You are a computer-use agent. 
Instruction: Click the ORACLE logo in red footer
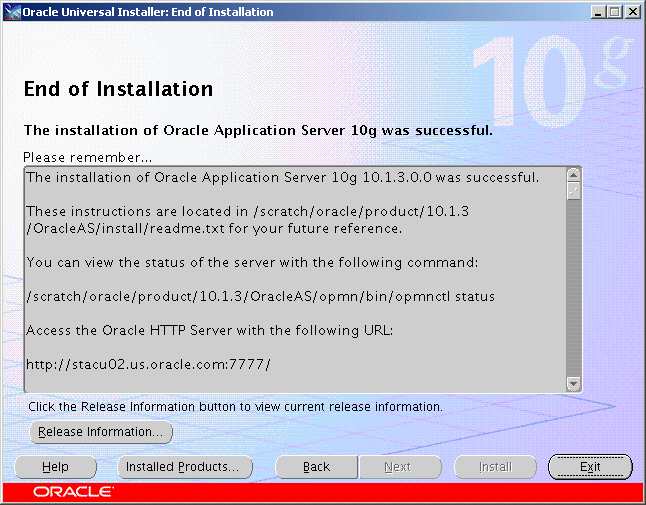pyautogui.click(x=73, y=492)
